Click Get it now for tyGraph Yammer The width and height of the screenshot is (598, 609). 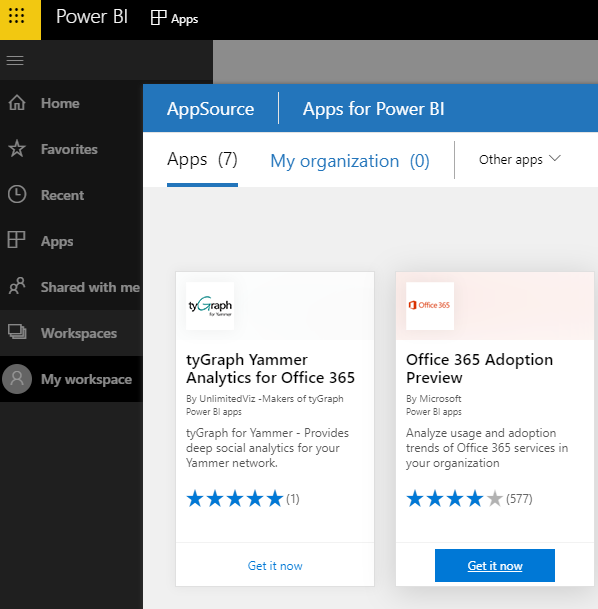tap(275, 566)
